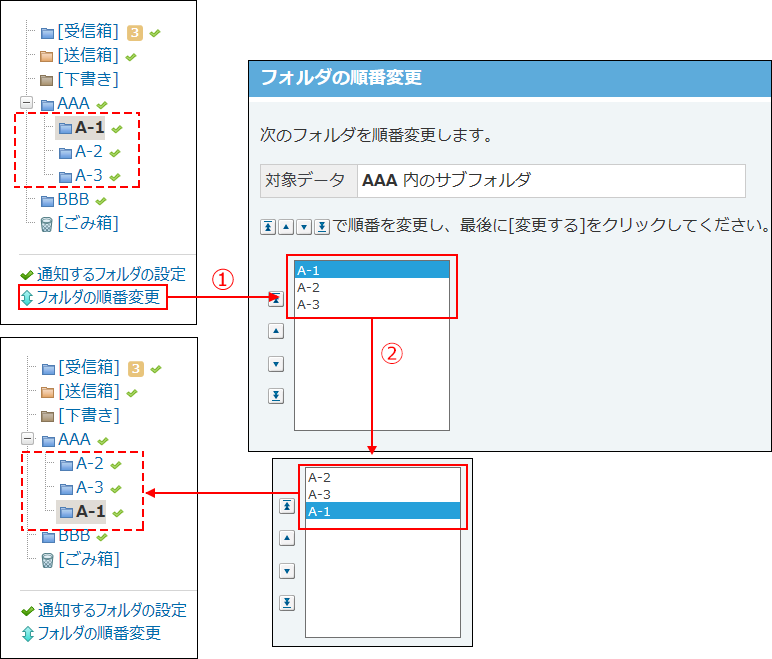772x659 pixels.
Task: Select A-3 subfolder in the lower tree
Action: (x=90, y=488)
